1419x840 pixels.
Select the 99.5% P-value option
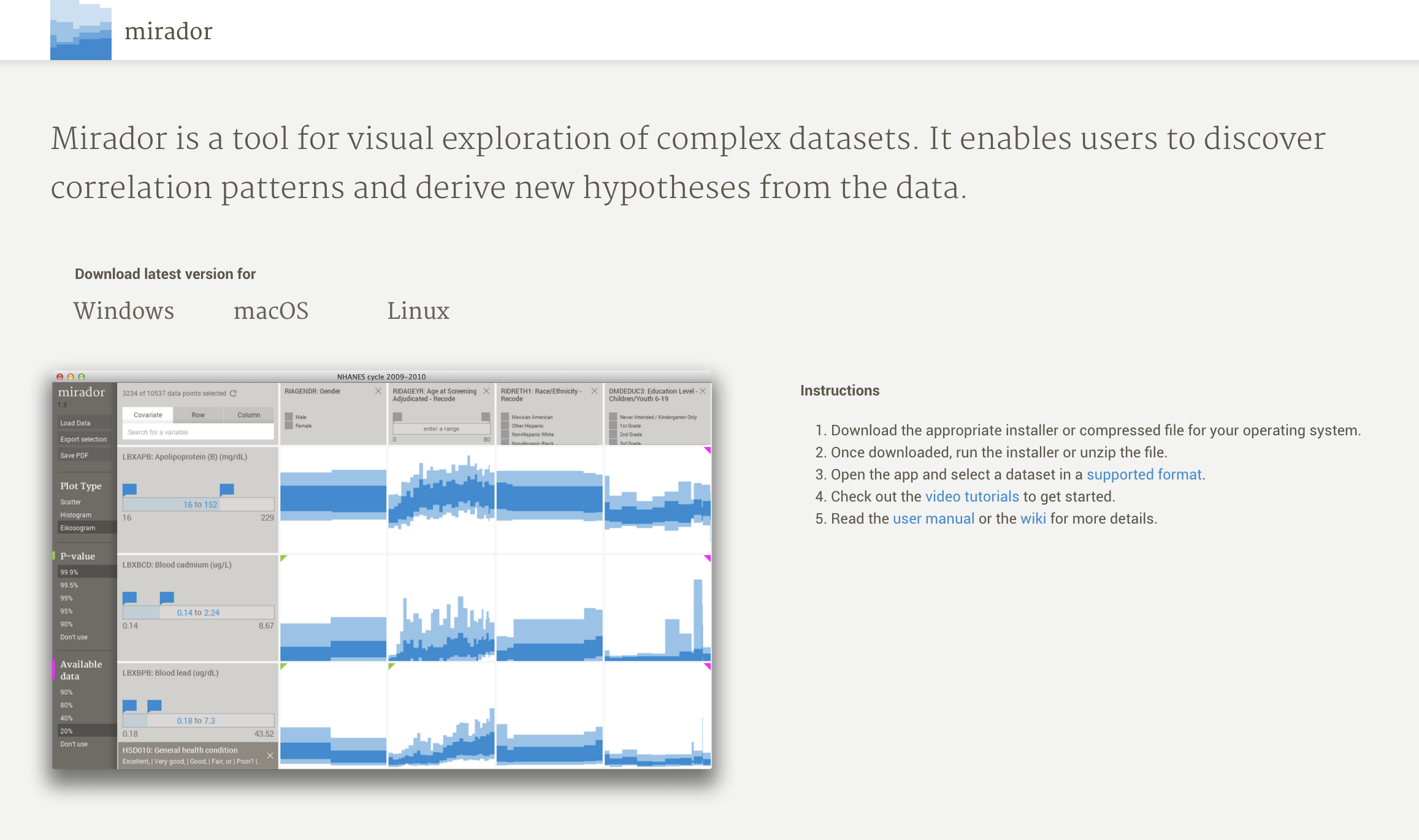69,585
